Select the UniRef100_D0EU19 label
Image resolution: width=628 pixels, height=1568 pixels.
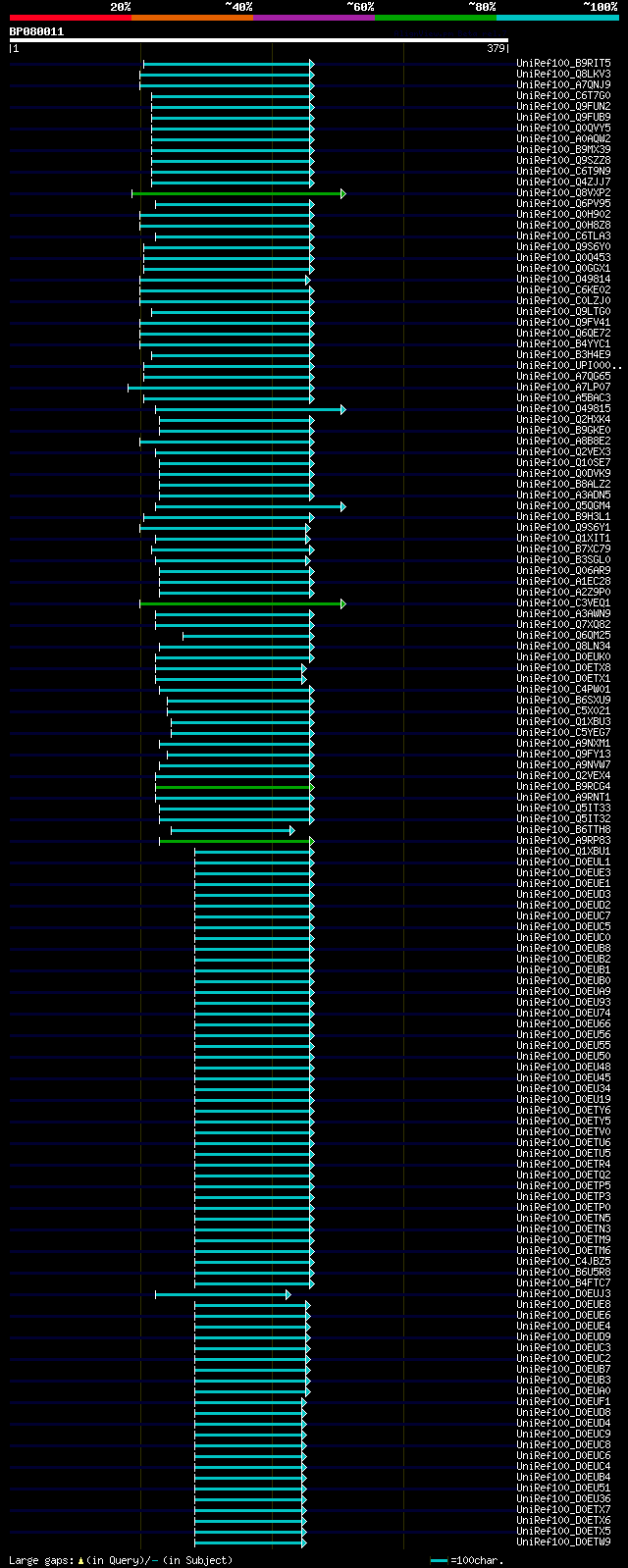click(563, 1100)
